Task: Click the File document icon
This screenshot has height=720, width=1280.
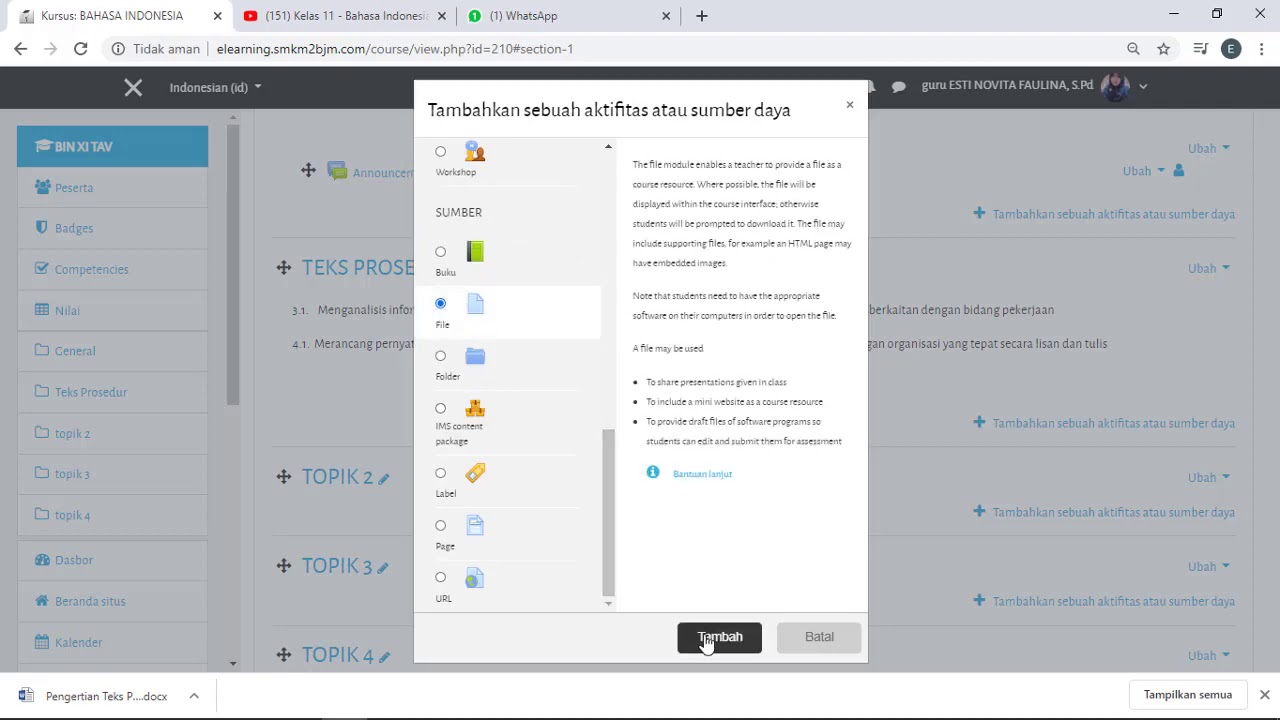Action: click(475, 304)
